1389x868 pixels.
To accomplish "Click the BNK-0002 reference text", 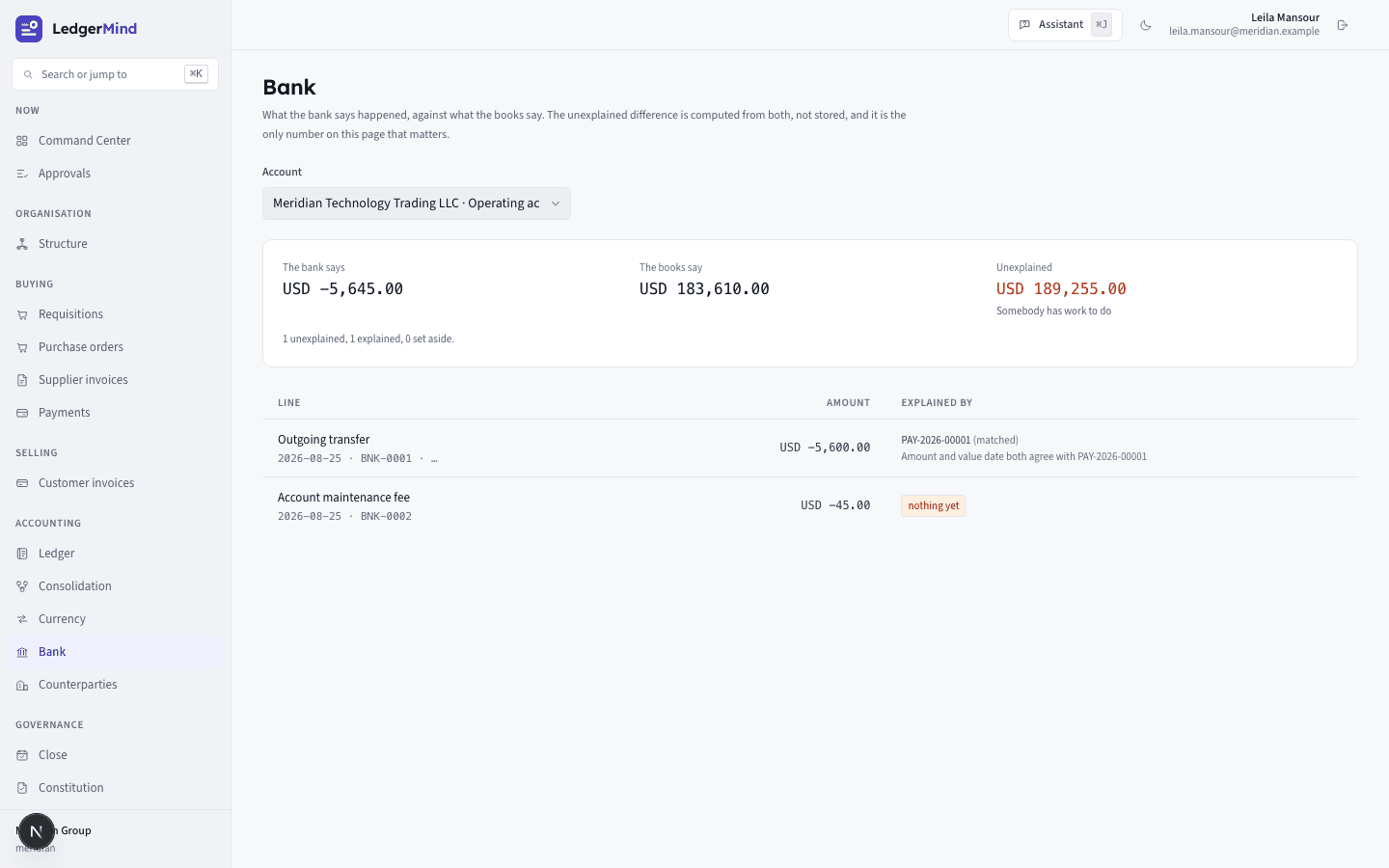I will point(386,516).
